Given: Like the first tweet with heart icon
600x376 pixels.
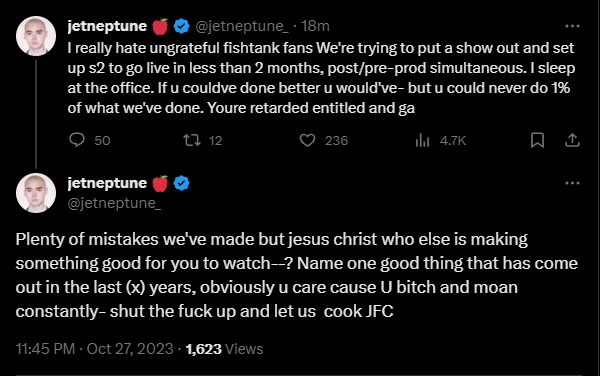Looking at the screenshot, I should pos(307,140).
